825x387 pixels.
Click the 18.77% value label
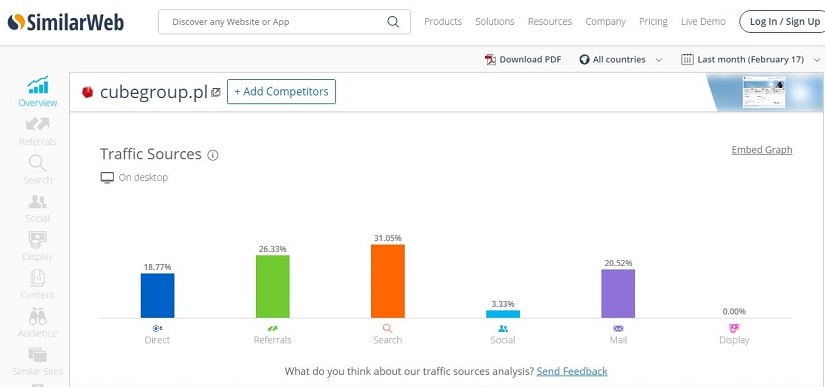click(157, 267)
